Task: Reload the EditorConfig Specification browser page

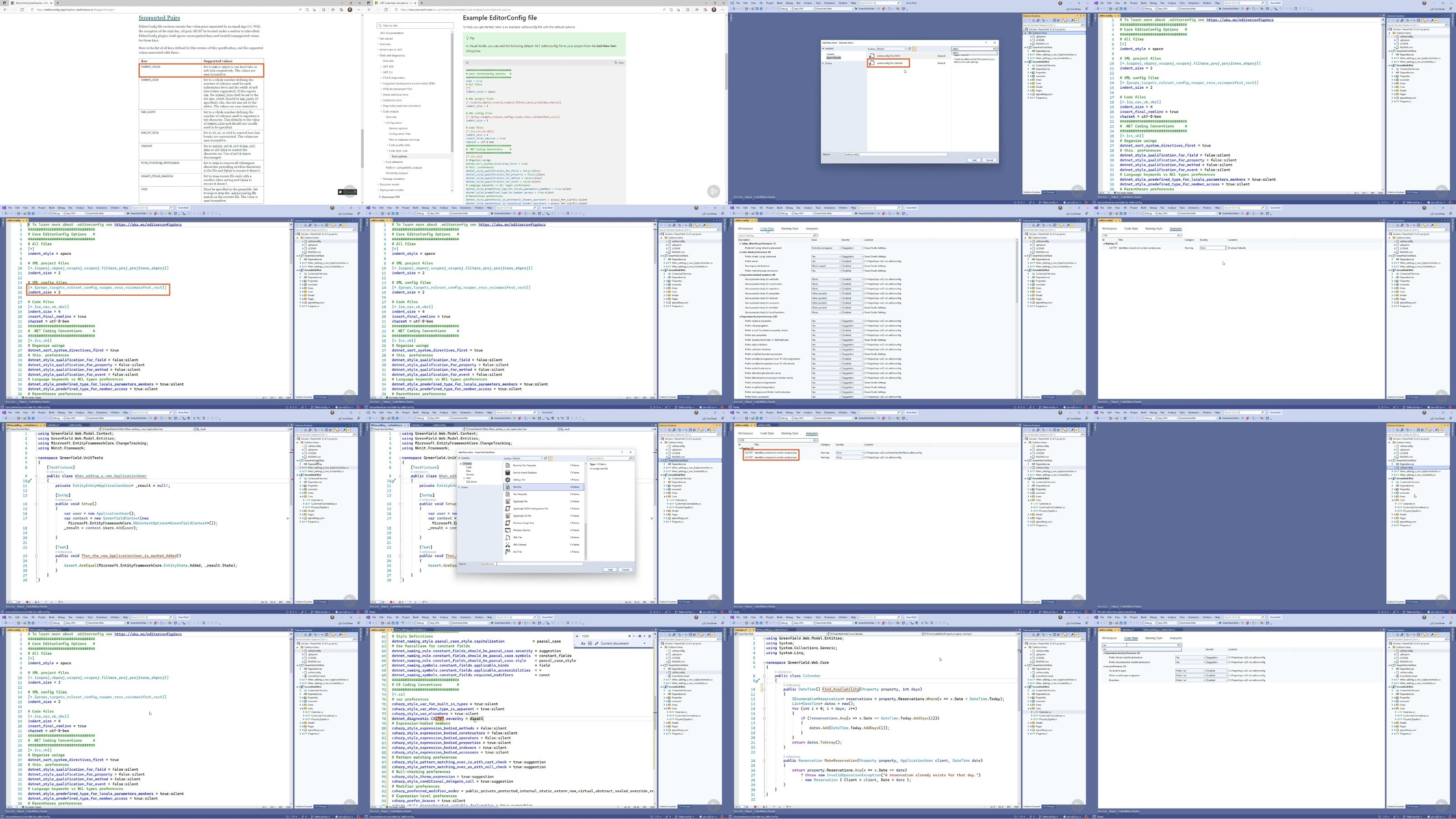Action: pyautogui.click(x=22, y=10)
